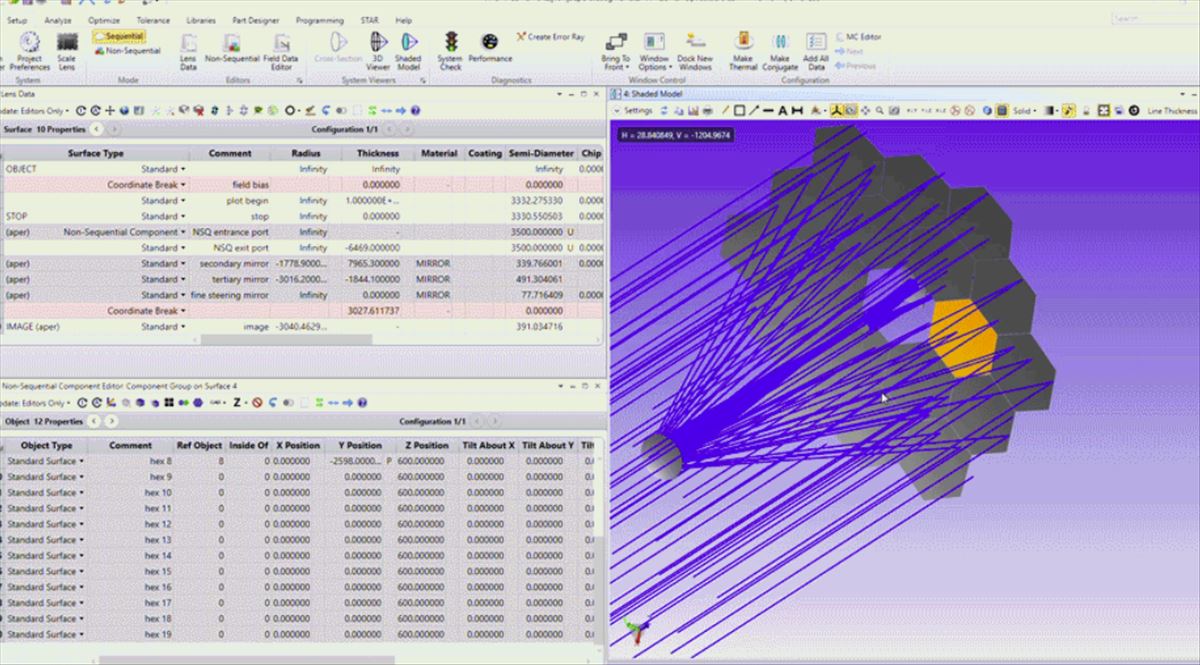The image size is (1200, 665).
Task: Open the Solid render style dropdown
Action: [1023, 111]
